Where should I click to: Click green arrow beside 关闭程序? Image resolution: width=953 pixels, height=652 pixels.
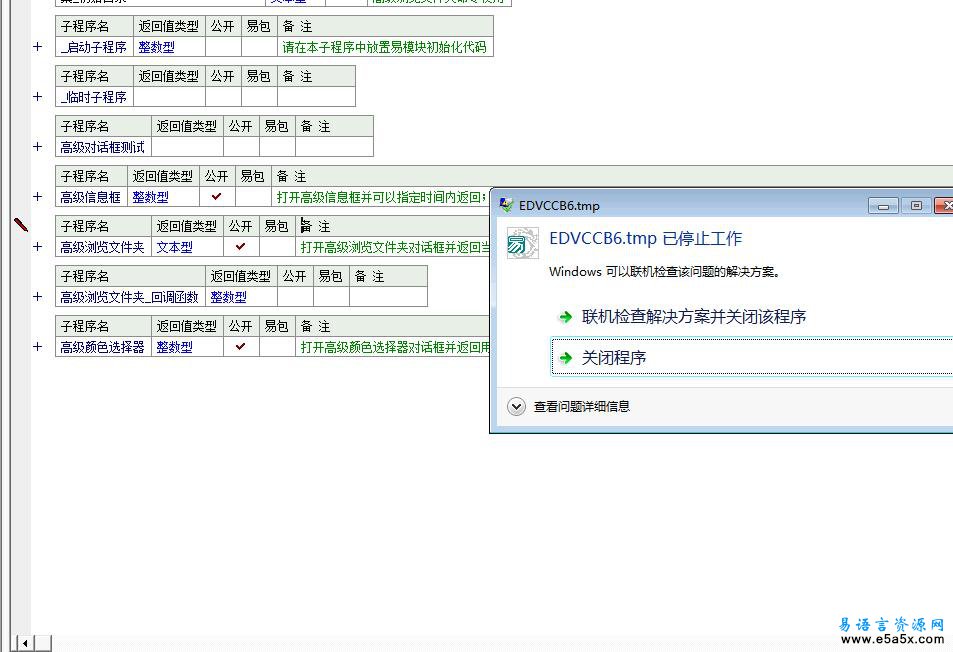[566, 357]
